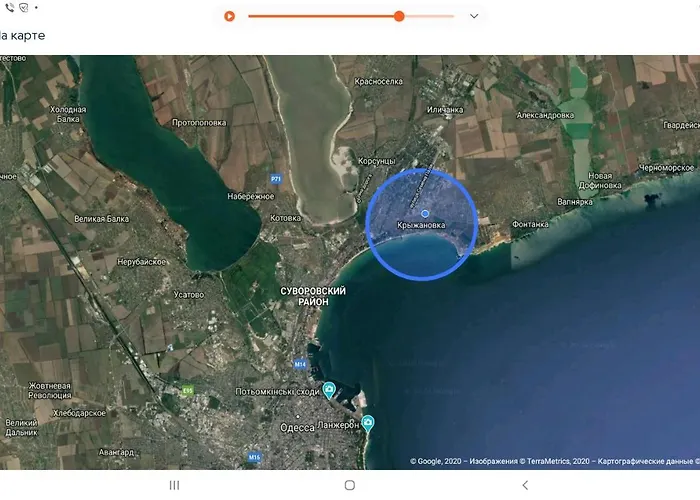Tap the Android back navigation button
Image resolution: width=700 pixels, height=500 pixels.
click(x=524, y=485)
